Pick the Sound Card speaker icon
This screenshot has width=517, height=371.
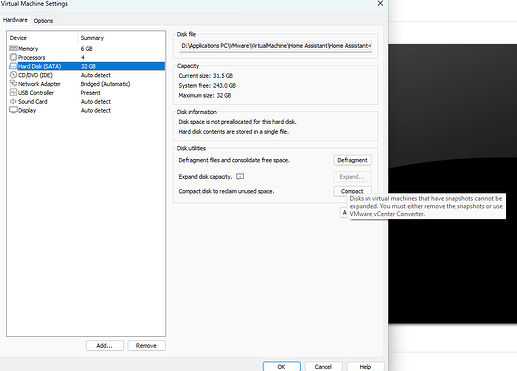(13, 101)
